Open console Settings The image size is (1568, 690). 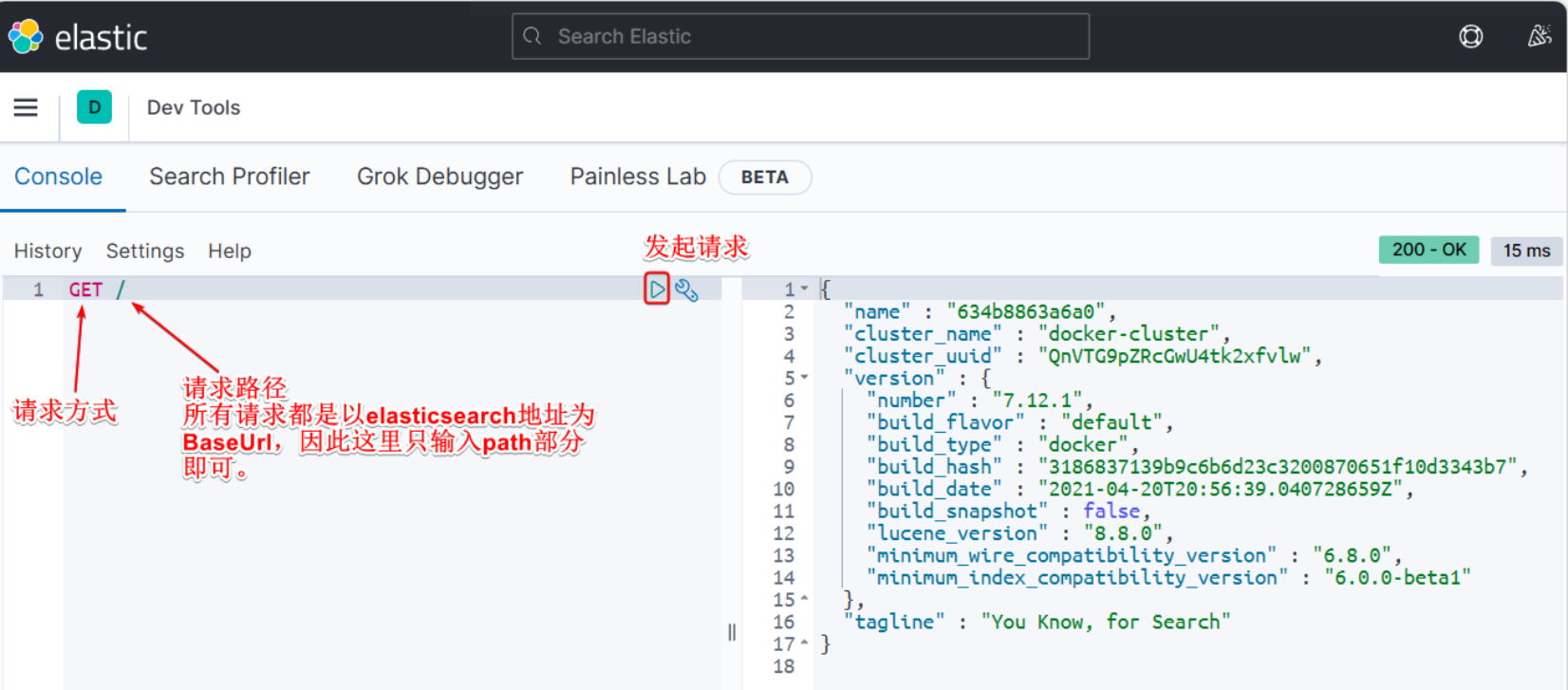click(145, 251)
